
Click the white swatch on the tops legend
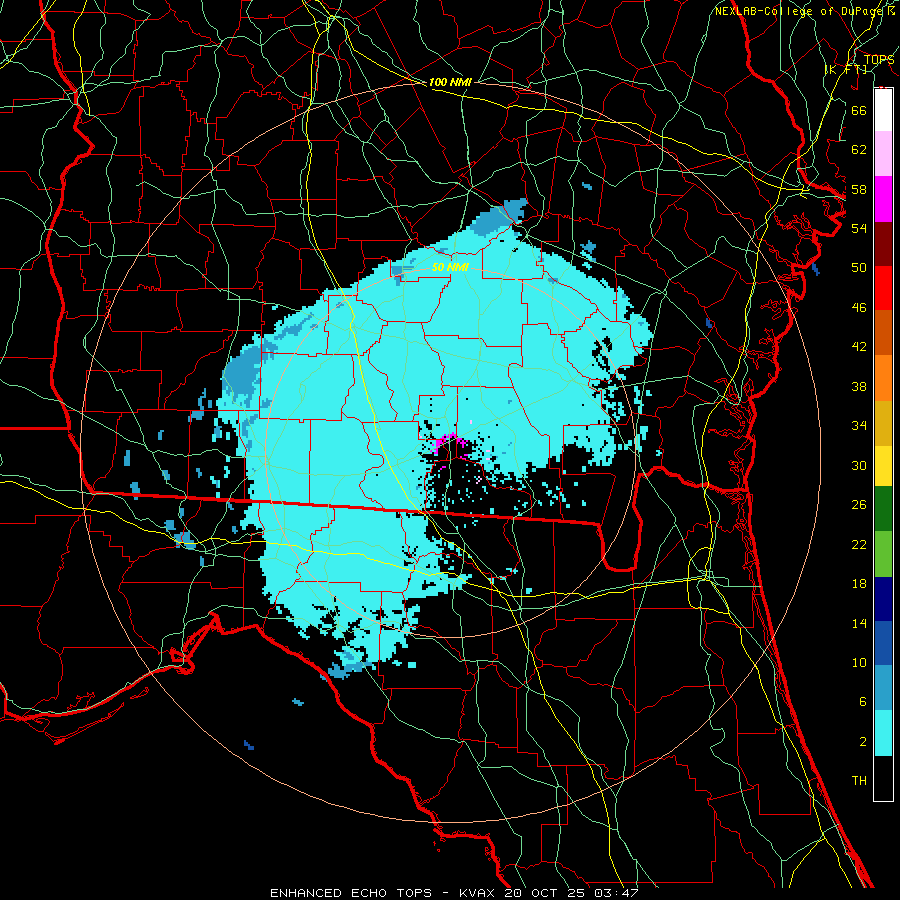coord(883,110)
